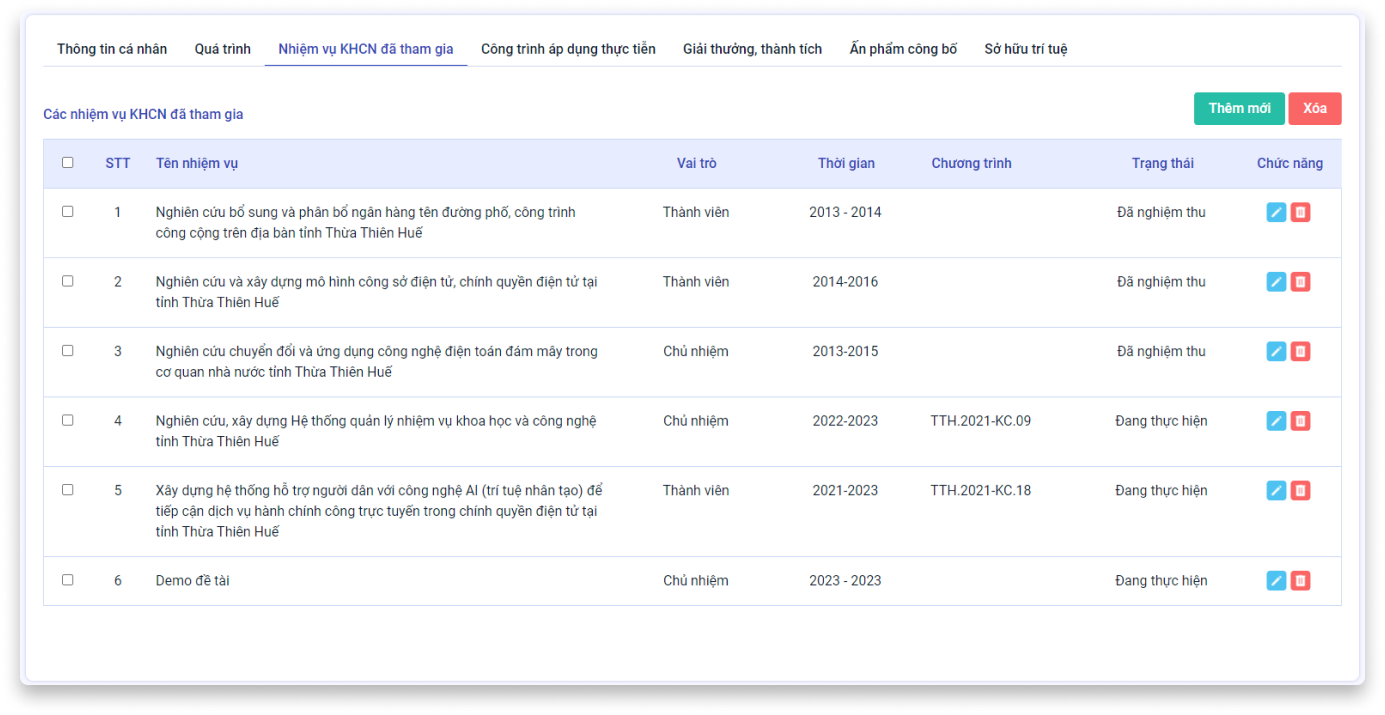Click program code TTH.2021-KC.18
Viewport: 1385px width, 715px height.
point(980,490)
